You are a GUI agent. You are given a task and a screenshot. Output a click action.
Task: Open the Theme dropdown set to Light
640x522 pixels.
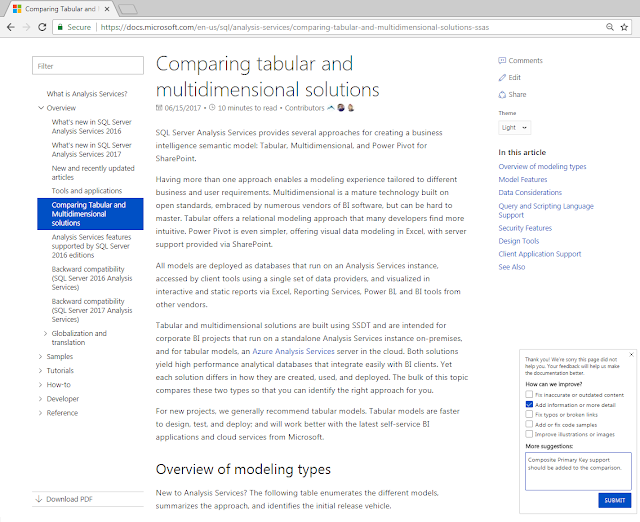tap(514, 127)
